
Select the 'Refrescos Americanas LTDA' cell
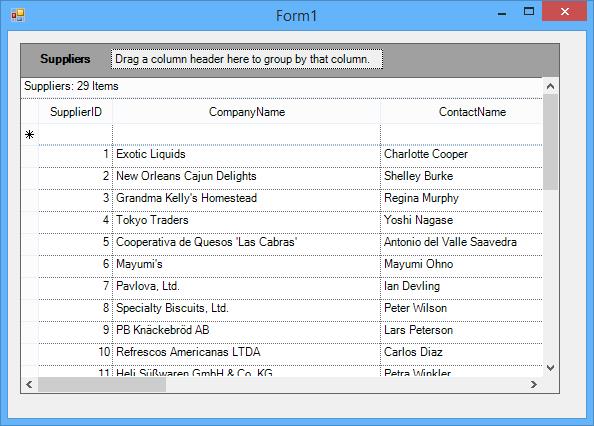247,354
